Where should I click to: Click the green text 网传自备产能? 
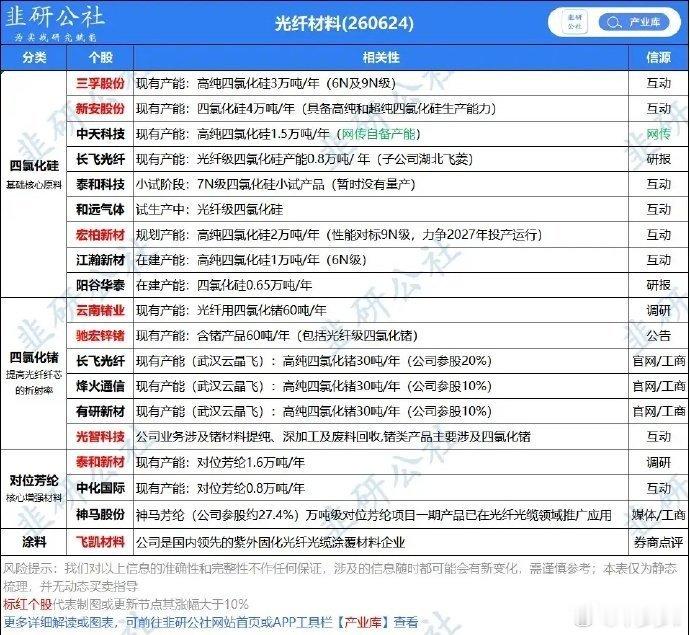pyautogui.click(x=378, y=134)
